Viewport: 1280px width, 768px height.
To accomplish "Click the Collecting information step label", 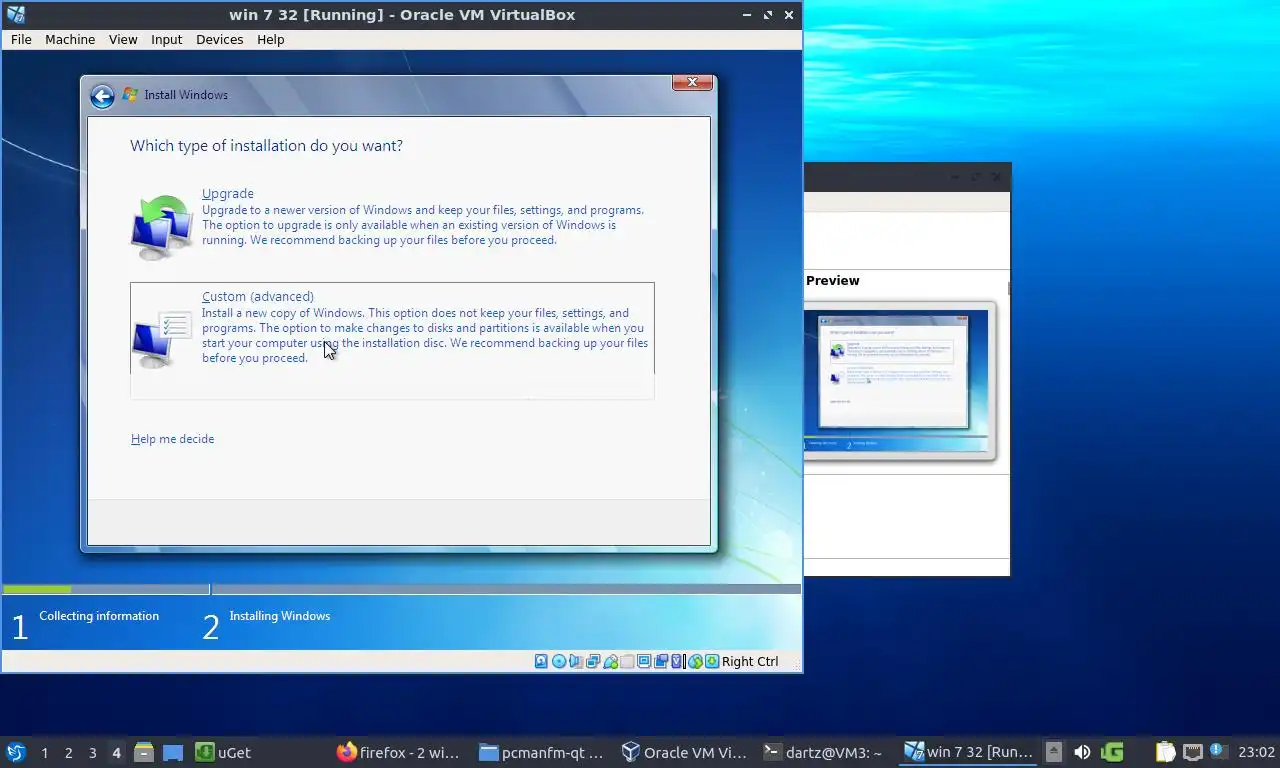I will coord(99,616).
